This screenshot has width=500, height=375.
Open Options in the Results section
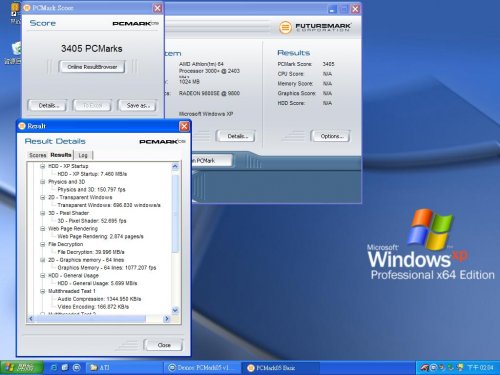click(331, 136)
